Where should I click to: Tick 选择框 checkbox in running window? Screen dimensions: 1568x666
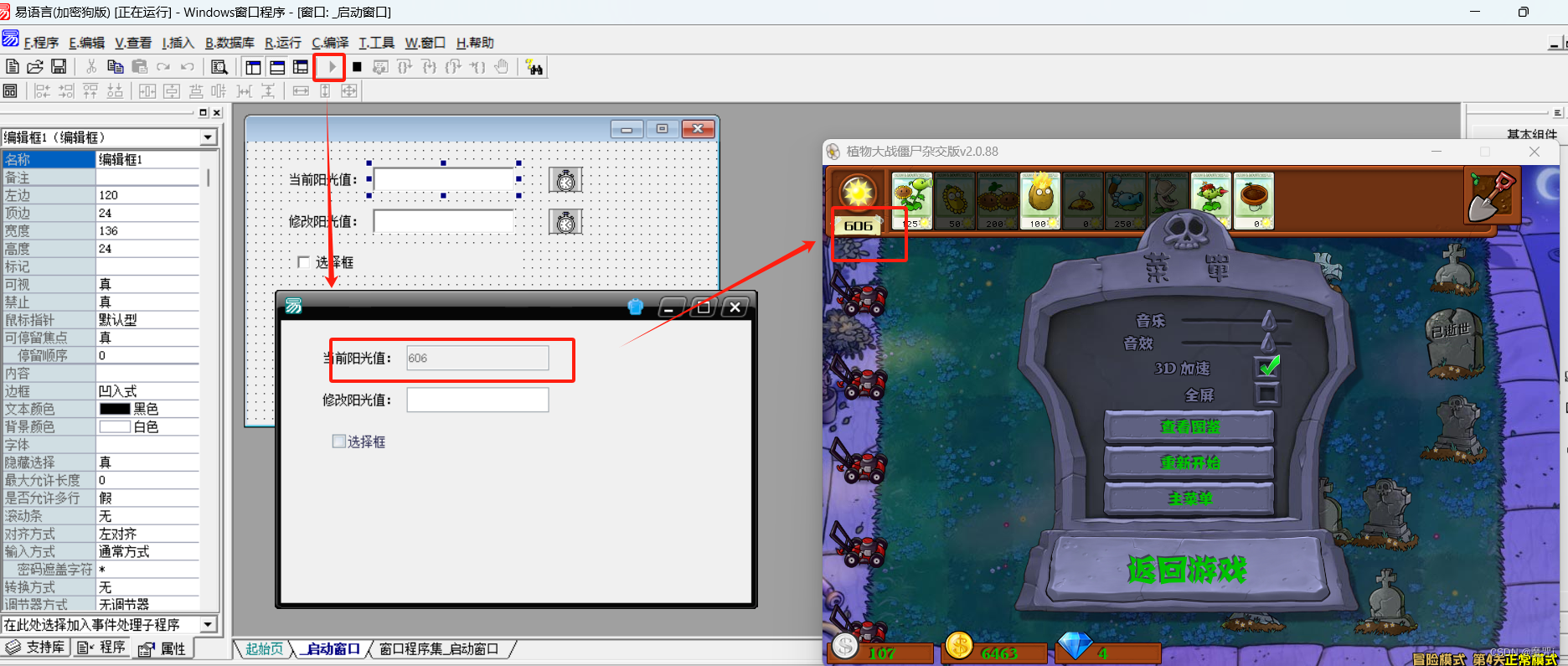[338, 441]
